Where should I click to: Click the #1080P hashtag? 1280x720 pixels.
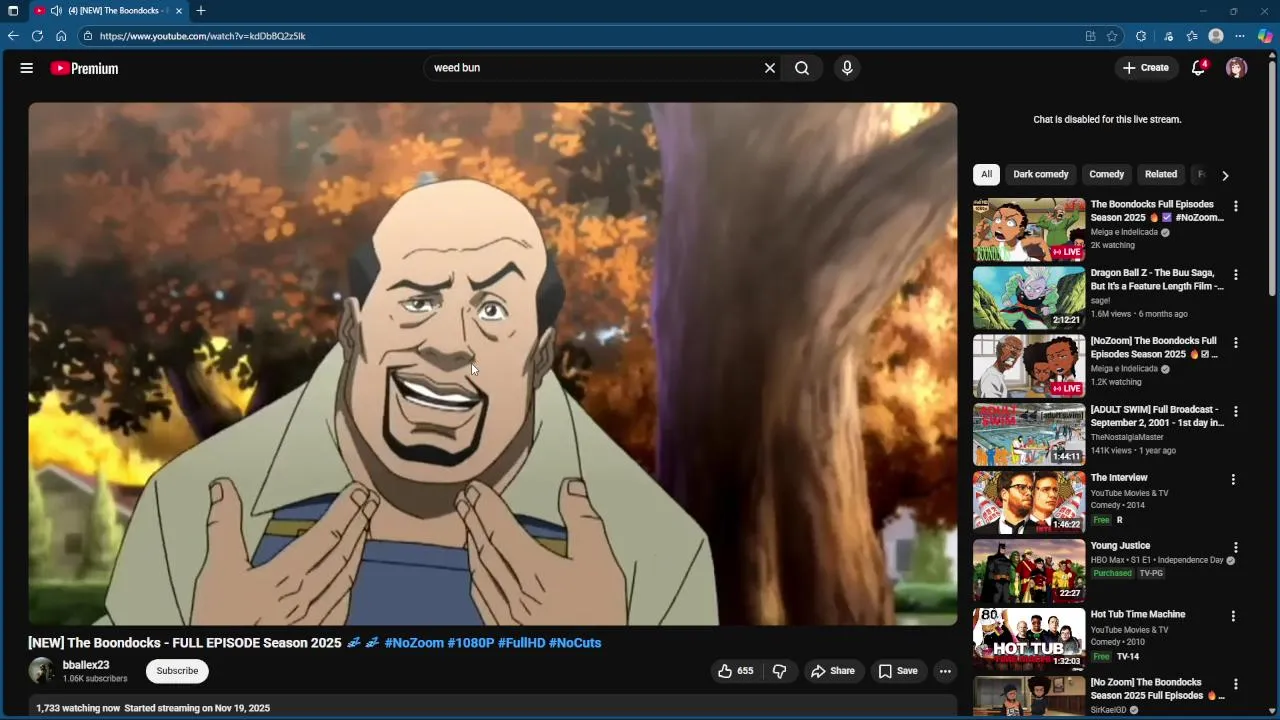click(x=471, y=643)
